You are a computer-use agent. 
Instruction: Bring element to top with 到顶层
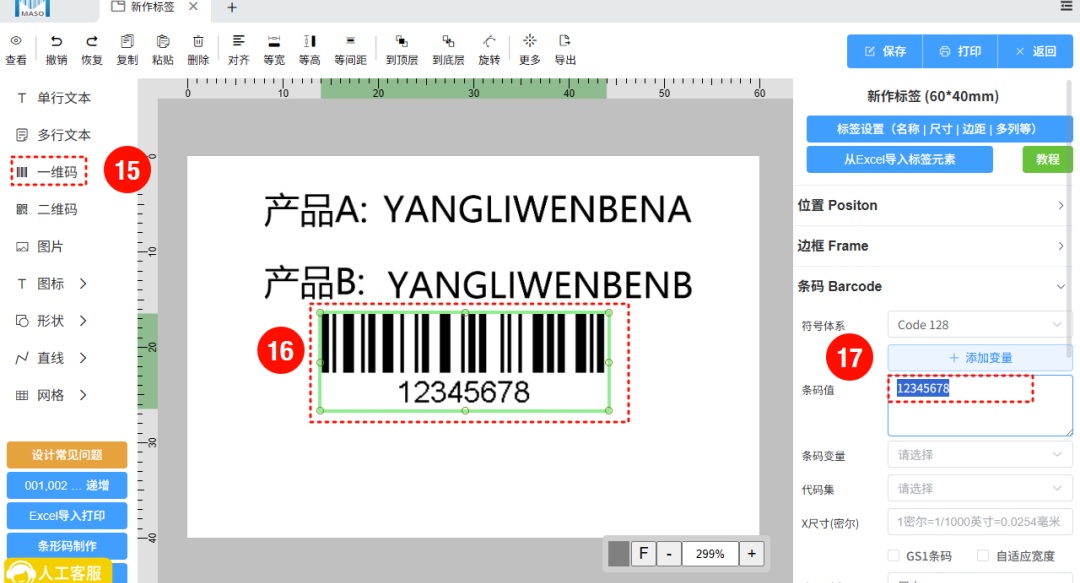[x=402, y=41]
